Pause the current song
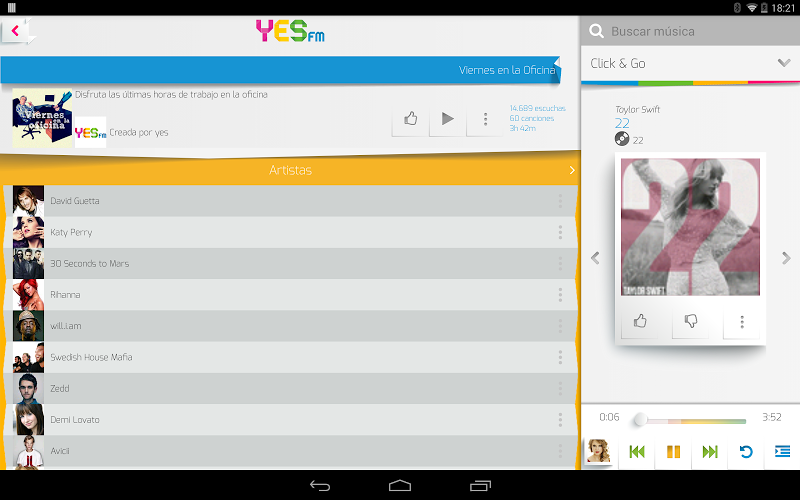 click(x=673, y=452)
